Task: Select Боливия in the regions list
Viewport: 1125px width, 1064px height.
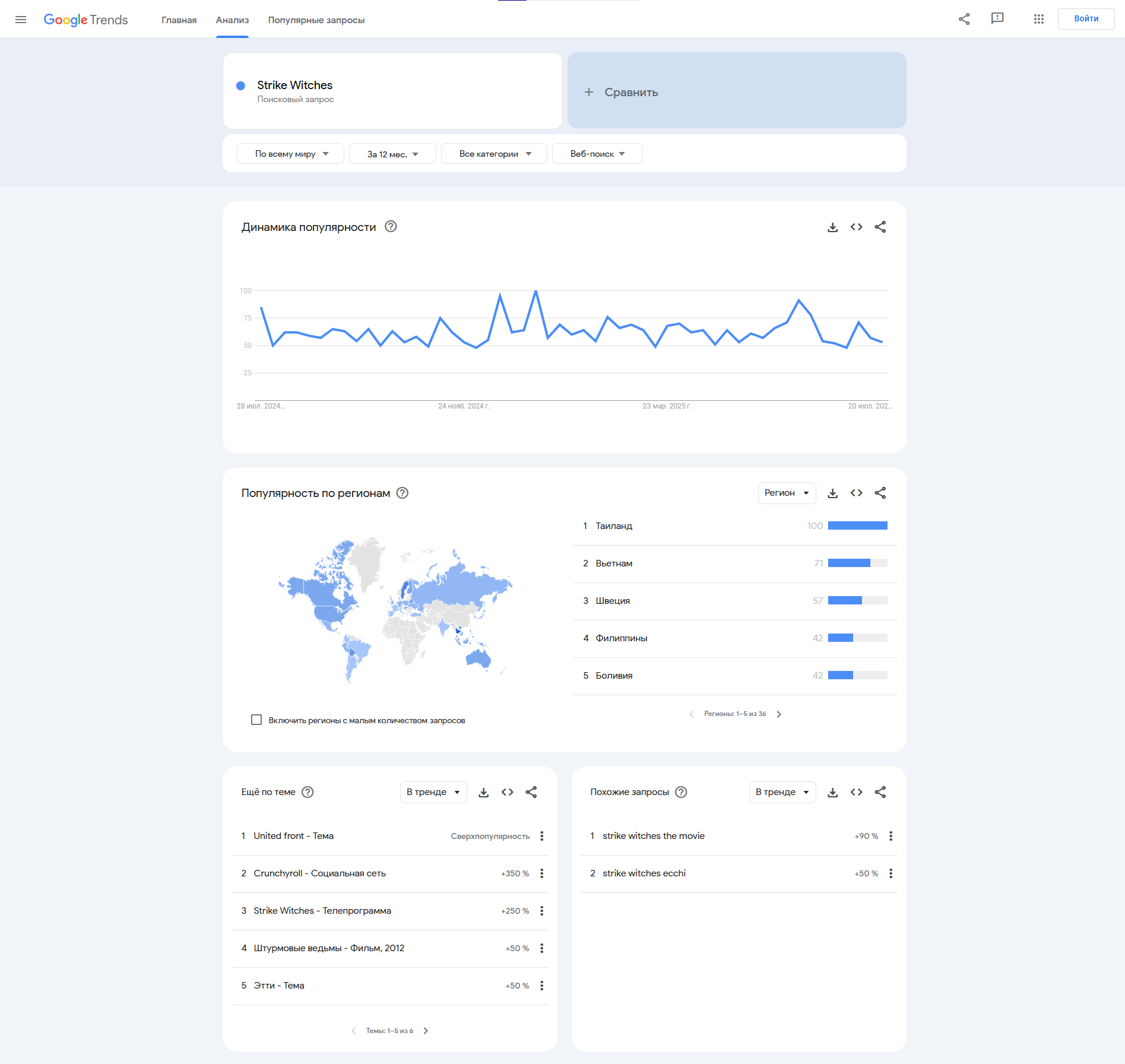Action: click(x=614, y=676)
